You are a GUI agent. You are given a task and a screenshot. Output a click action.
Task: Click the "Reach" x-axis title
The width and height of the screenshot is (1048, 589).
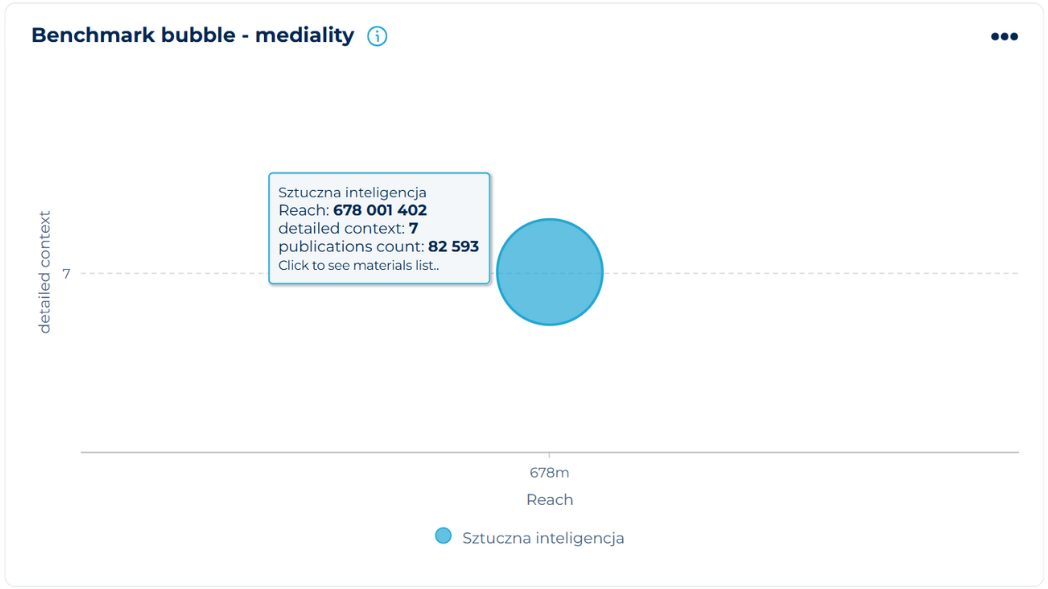click(x=549, y=499)
